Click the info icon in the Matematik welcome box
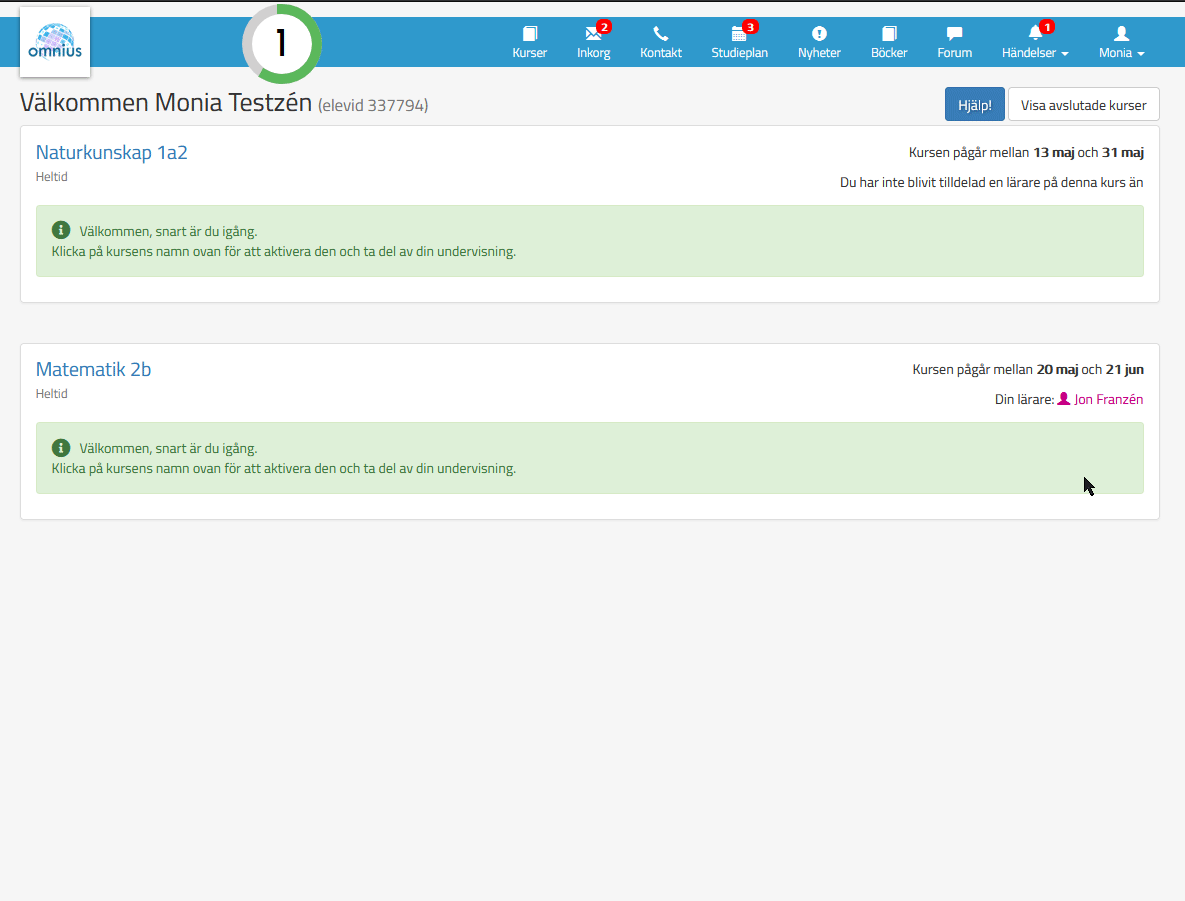This screenshot has width=1185, height=901. click(61, 448)
